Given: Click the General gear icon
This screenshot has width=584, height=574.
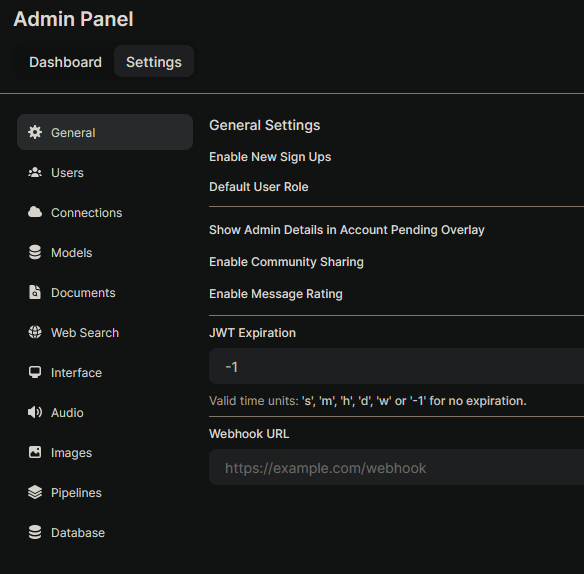Looking at the screenshot, I should tap(35, 132).
